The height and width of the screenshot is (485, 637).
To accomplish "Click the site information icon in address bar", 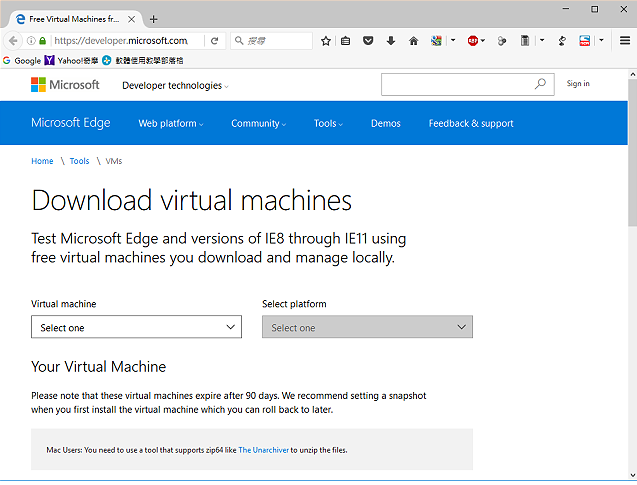I will 31,41.
